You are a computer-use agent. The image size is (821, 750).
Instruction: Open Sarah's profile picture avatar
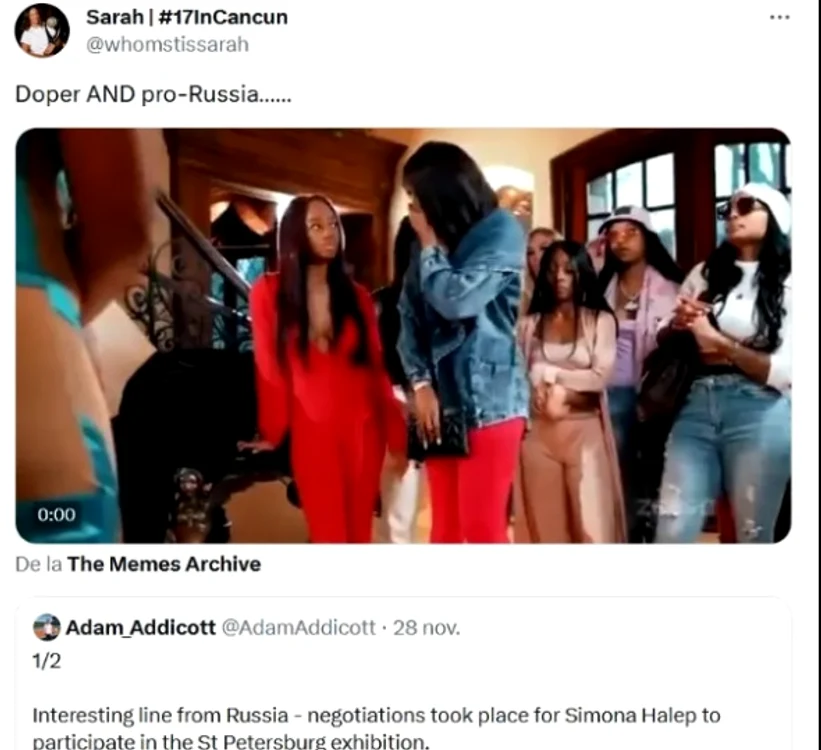point(42,30)
